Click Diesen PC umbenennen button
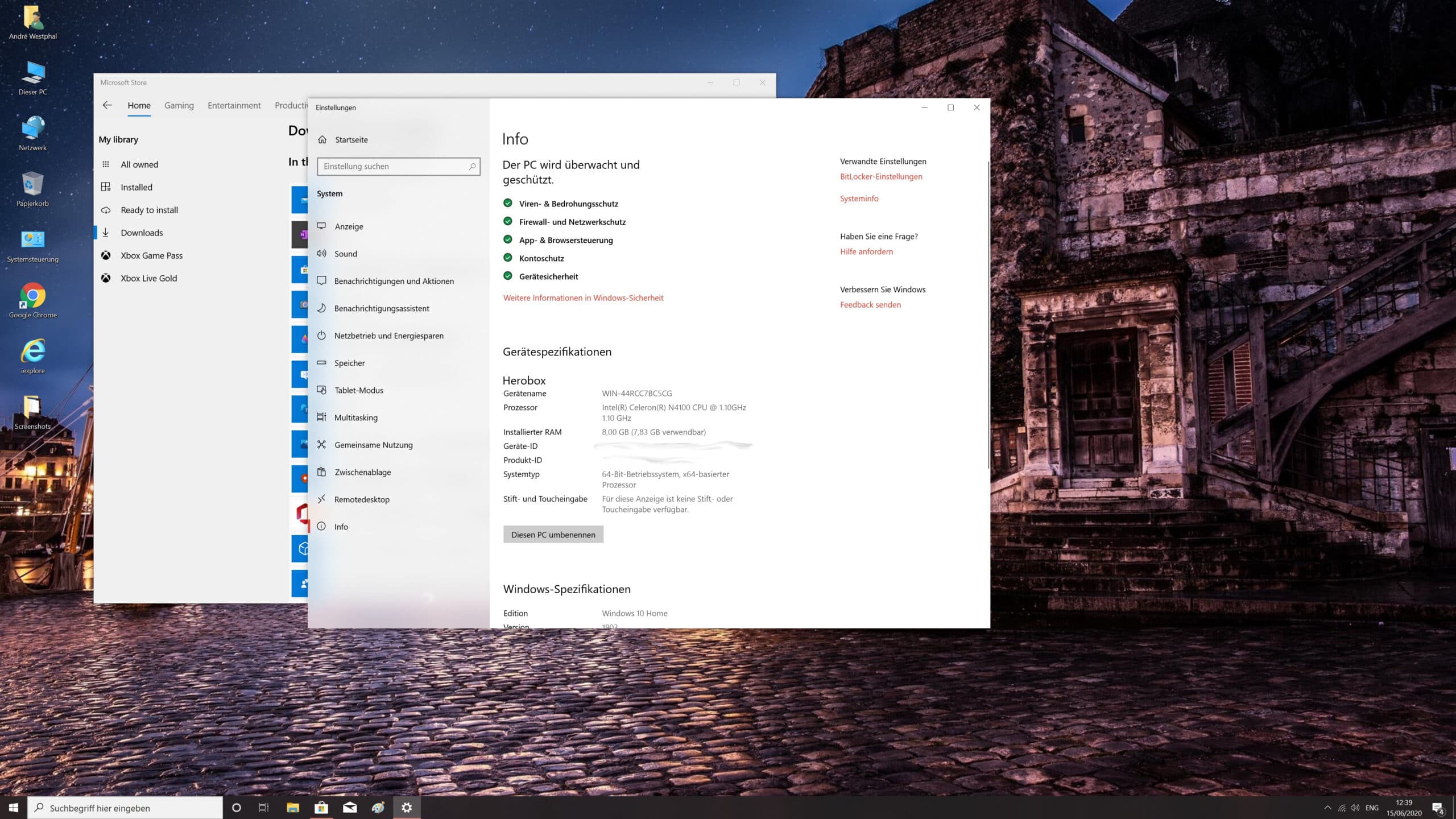Screen dimensions: 1456x819 pos(553,535)
